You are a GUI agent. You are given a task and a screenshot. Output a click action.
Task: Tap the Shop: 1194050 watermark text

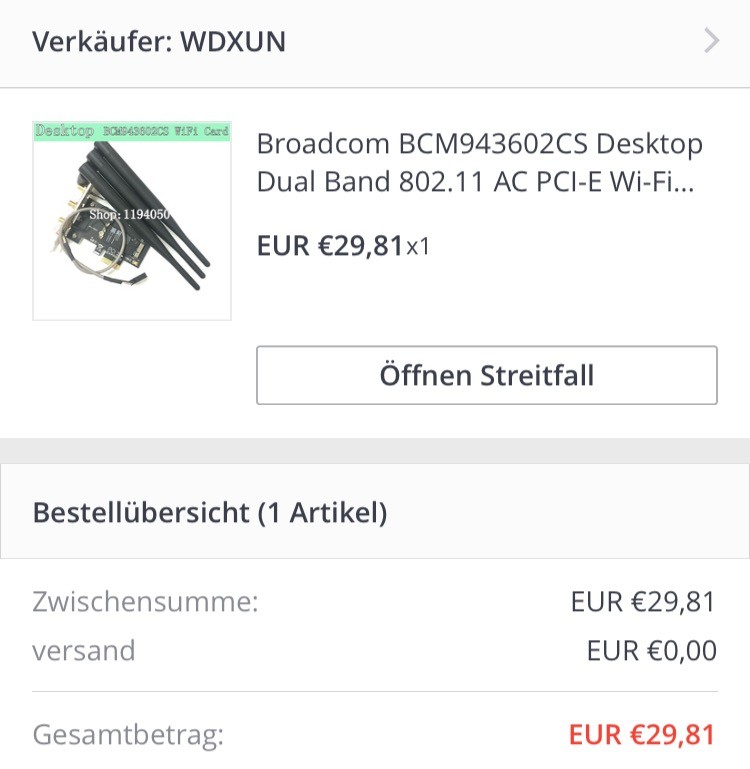130,213
